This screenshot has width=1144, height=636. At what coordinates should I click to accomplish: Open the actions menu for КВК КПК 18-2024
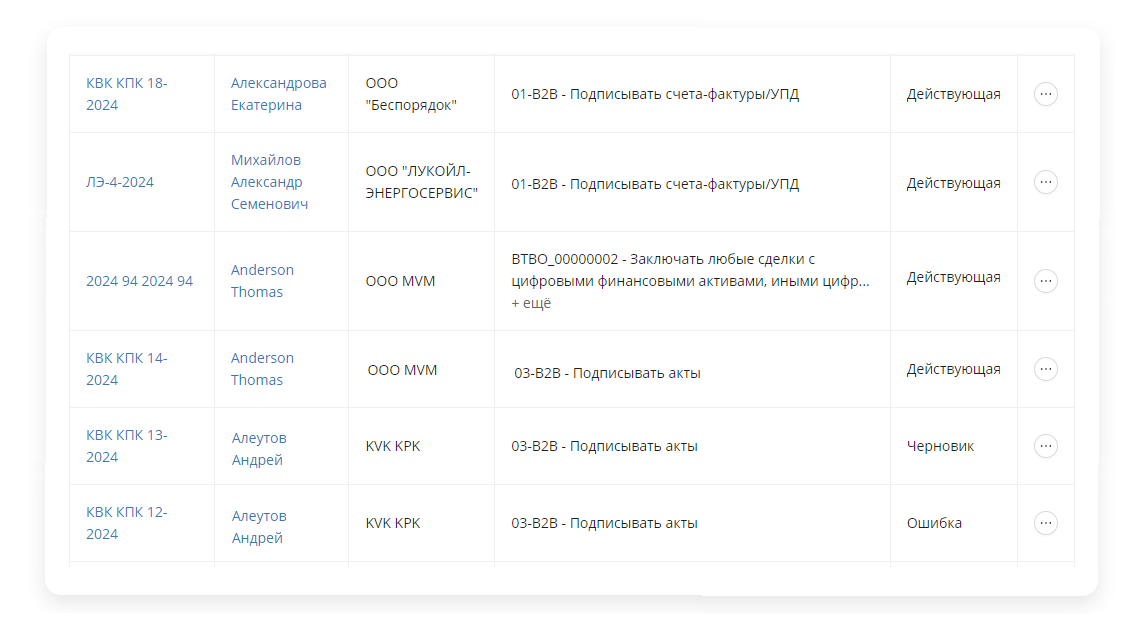tap(1045, 94)
